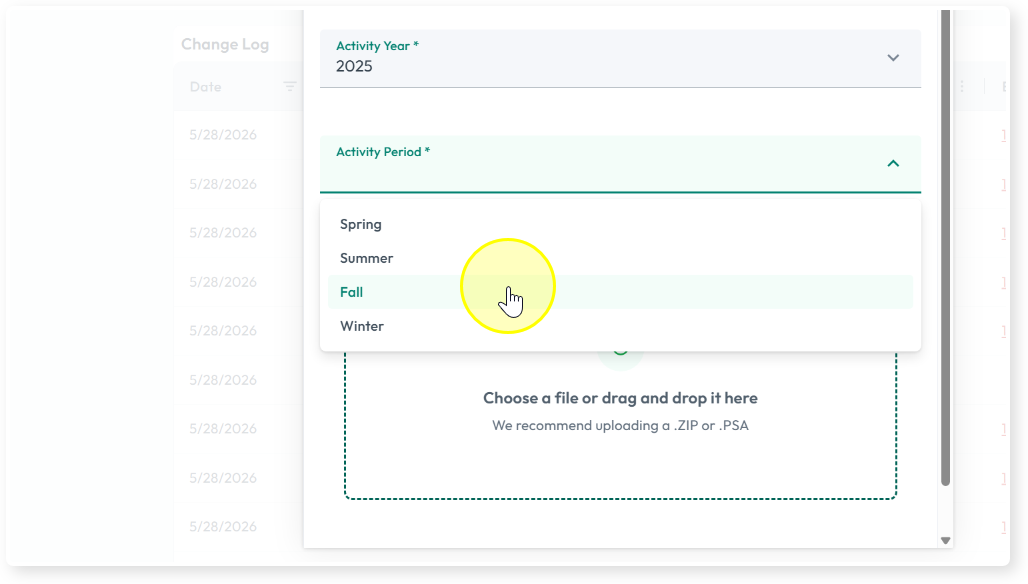Click the scroll down arrow
This screenshot has height=584, width=1028.
pos(945,541)
